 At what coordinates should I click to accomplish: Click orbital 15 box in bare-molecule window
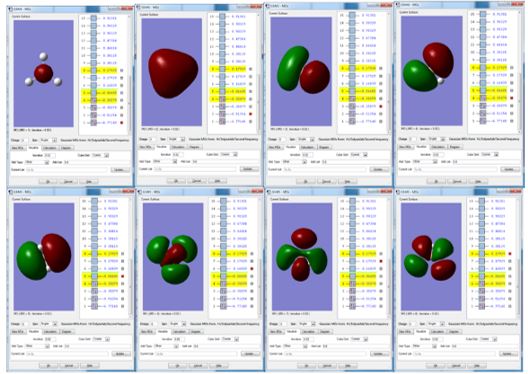coord(94,18)
